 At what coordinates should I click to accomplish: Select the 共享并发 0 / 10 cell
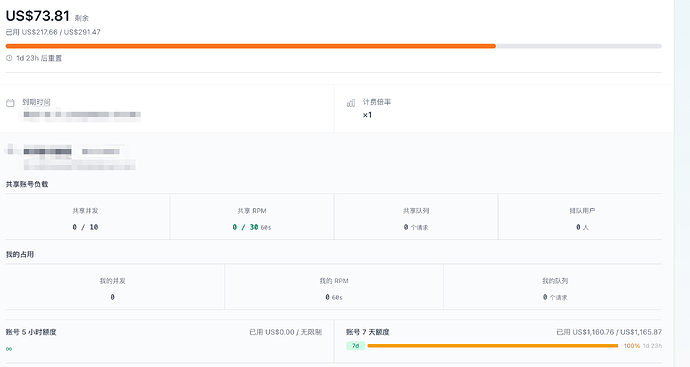pyautogui.click(x=88, y=217)
